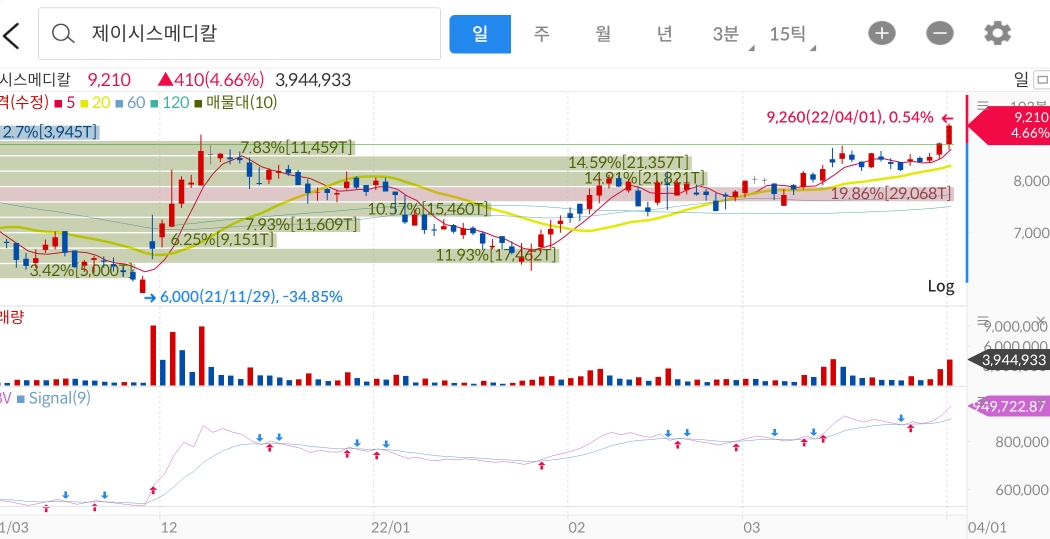Viewport: 1050px width, 539px height.
Task: Focus the 제이시스메디칼 search field
Action: pos(239,33)
